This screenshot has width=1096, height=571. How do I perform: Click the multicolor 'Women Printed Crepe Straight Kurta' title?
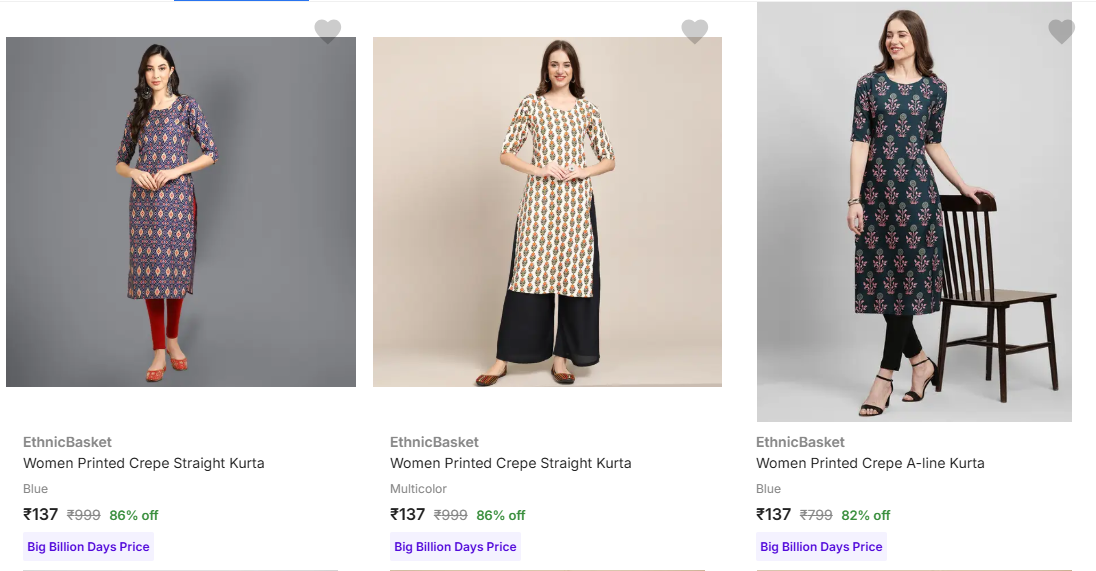coord(510,463)
